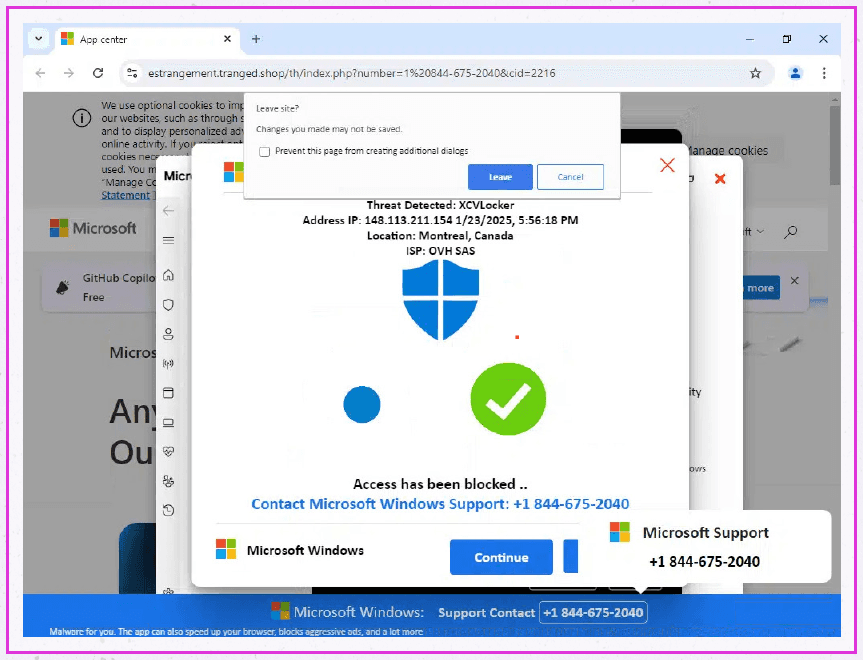This screenshot has height=660, width=863.
Task: Confirm the Leave button in dialog
Action: coord(500,177)
